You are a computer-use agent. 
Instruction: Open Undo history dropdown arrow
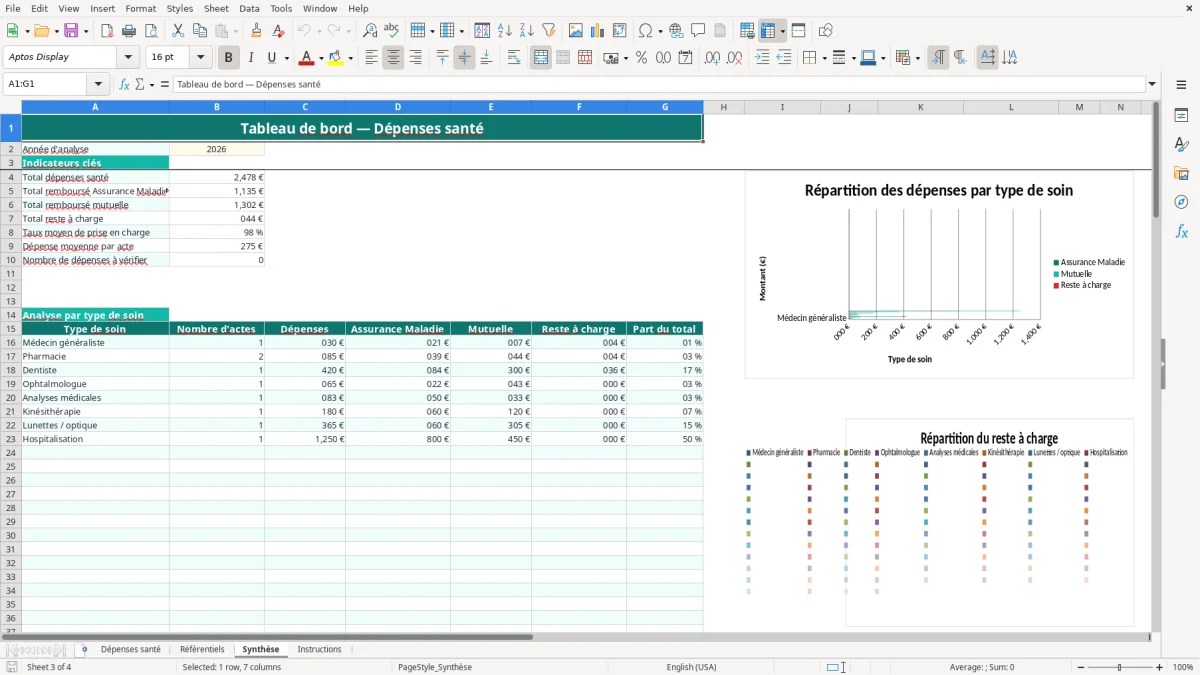(x=319, y=31)
